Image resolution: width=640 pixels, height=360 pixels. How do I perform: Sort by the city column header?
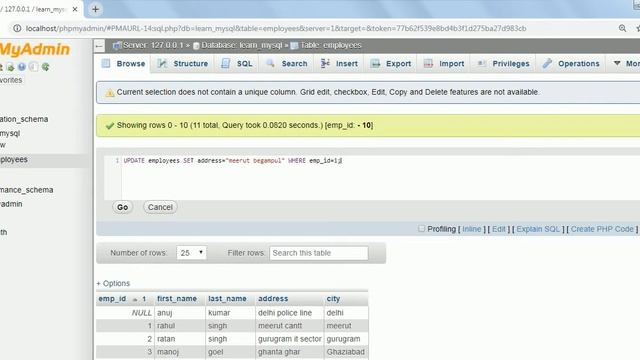(x=333, y=299)
